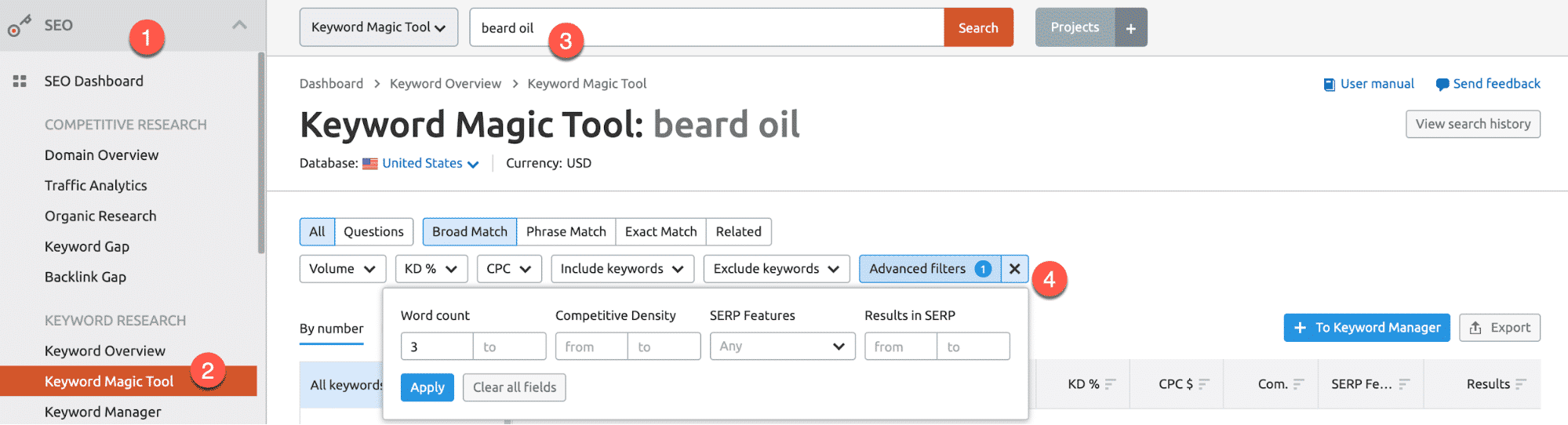This screenshot has width=1568, height=425.
Task: Click the KD % column sort icon
Action: [x=1110, y=384]
